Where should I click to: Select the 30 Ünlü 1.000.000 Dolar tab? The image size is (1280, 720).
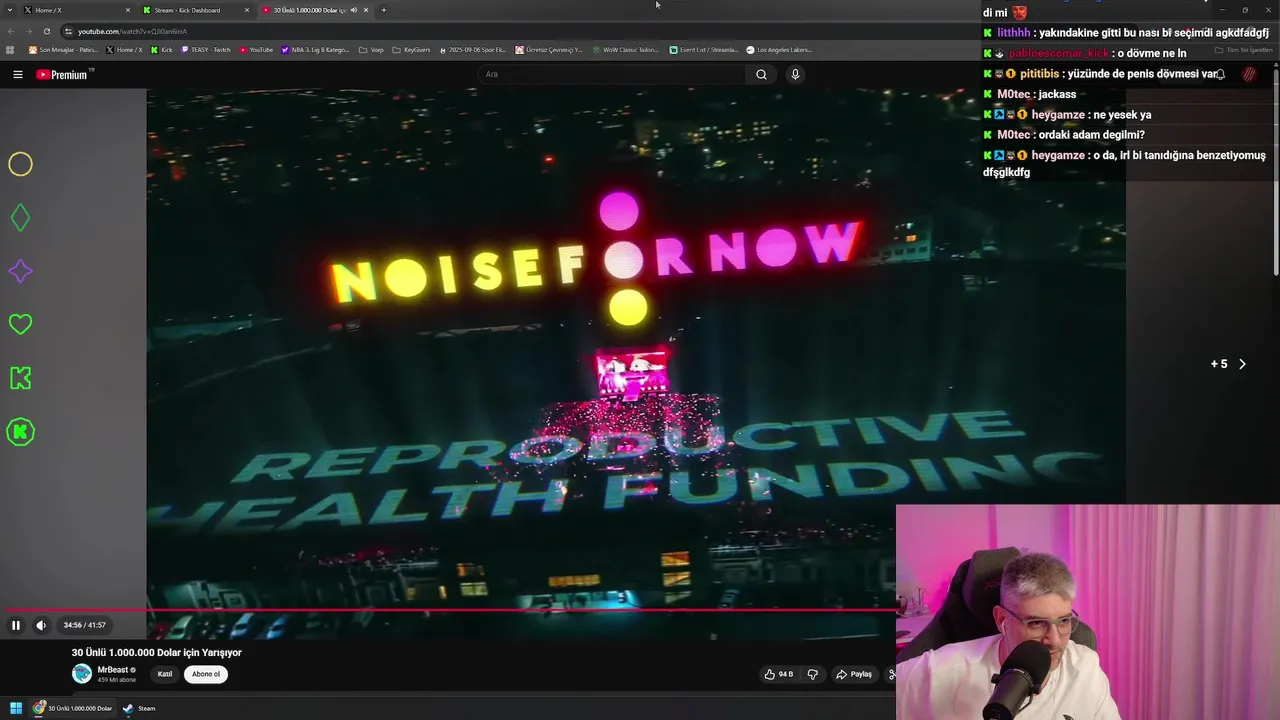tap(308, 10)
